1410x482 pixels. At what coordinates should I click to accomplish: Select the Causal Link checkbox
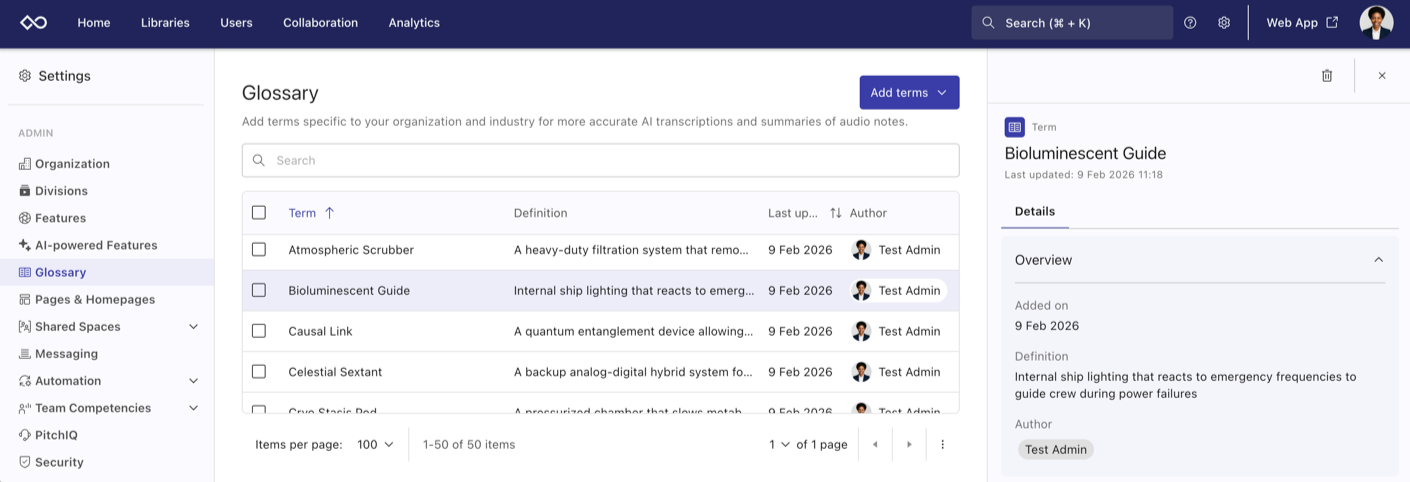(x=259, y=331)
